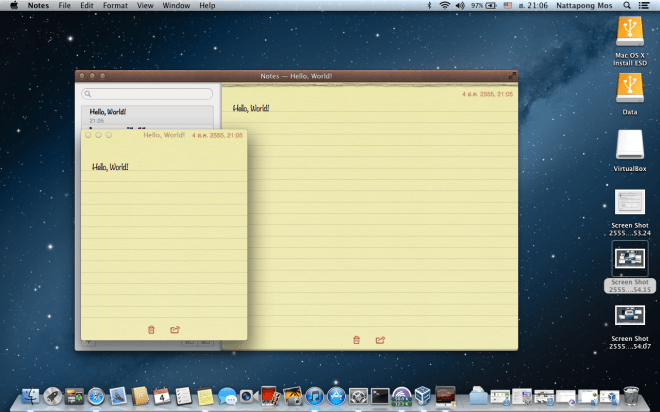Open Spotlight search magnifier in menu bar

[x=627, y=6]
